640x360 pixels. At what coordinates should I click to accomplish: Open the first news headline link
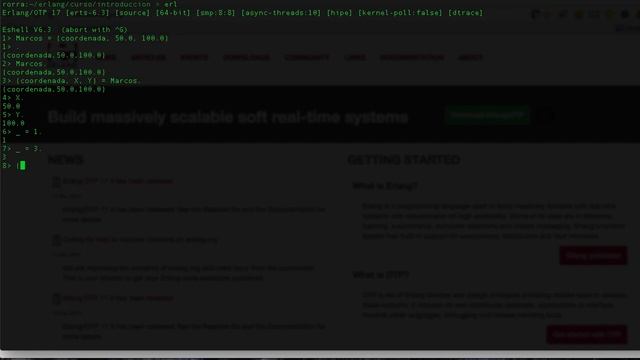click(x=118, y=181)
